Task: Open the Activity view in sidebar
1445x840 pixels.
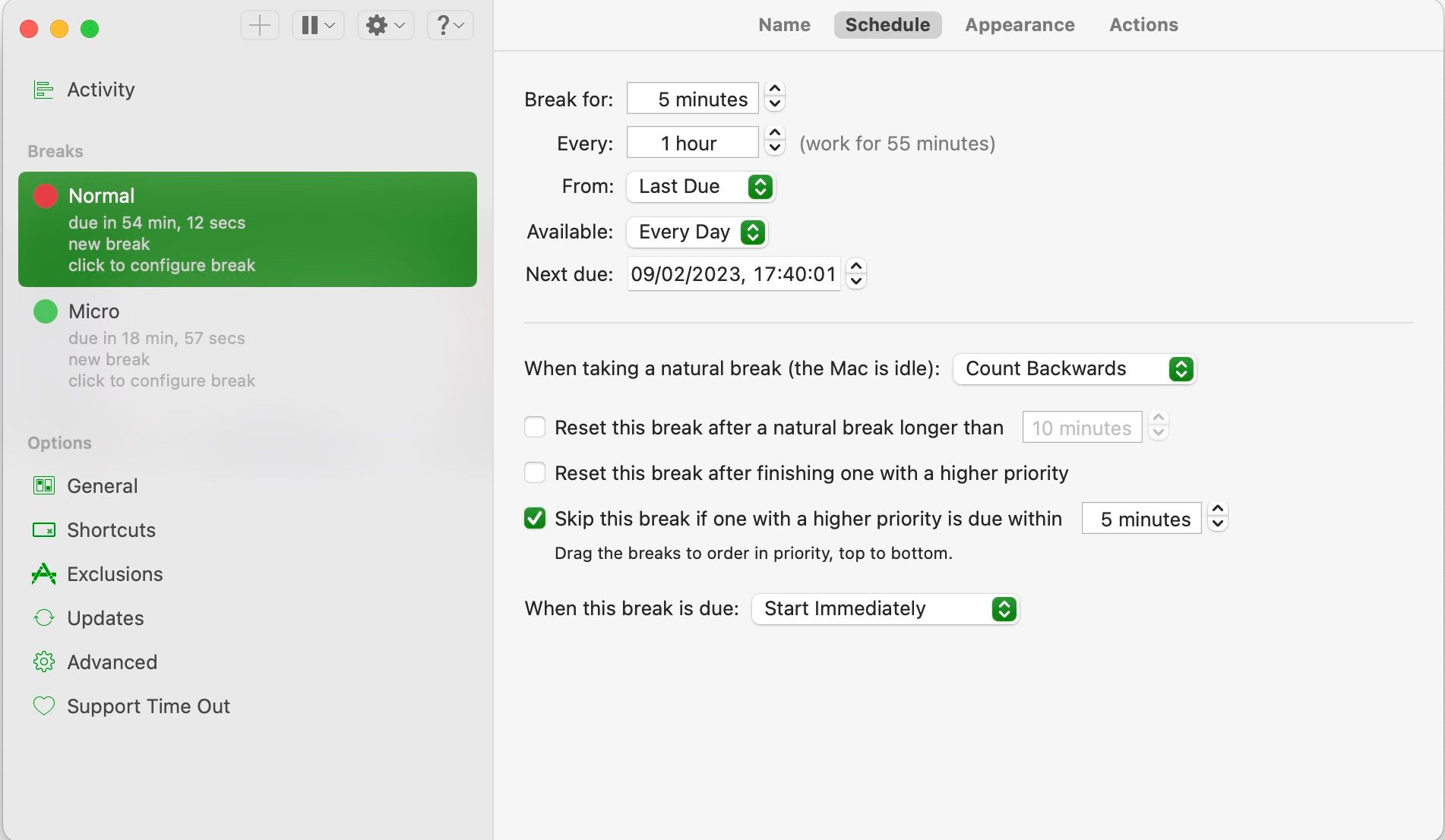Action: tap(100, 90)
